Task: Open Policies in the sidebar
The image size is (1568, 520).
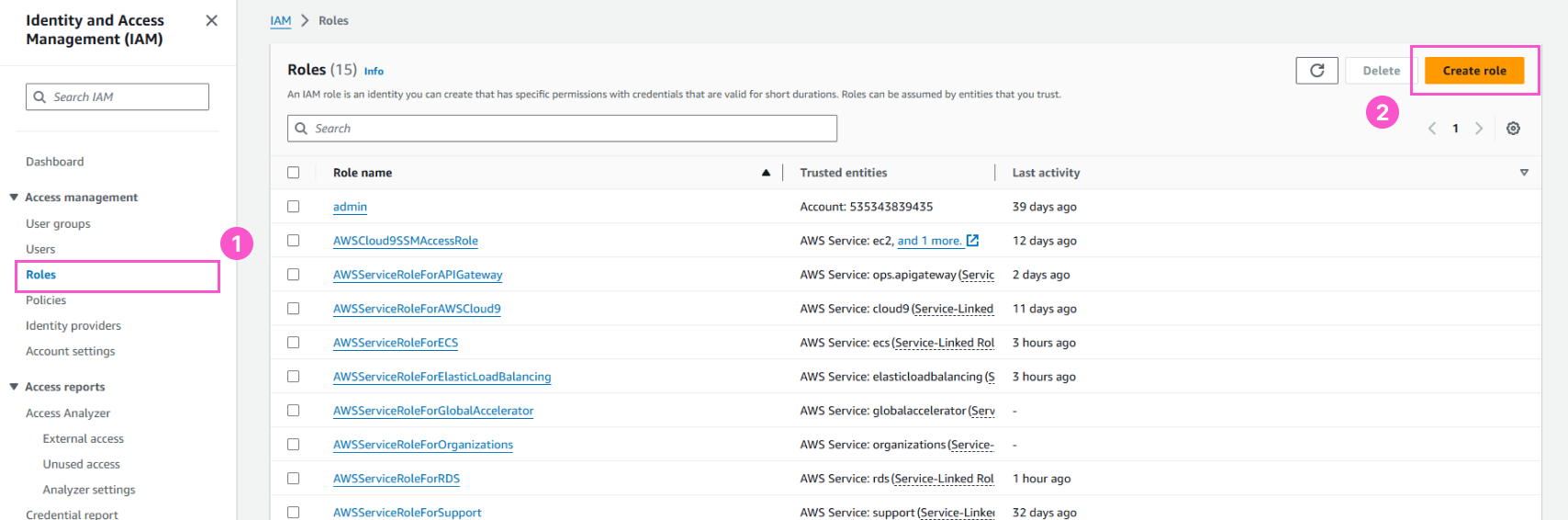Action: click(46, 300)
